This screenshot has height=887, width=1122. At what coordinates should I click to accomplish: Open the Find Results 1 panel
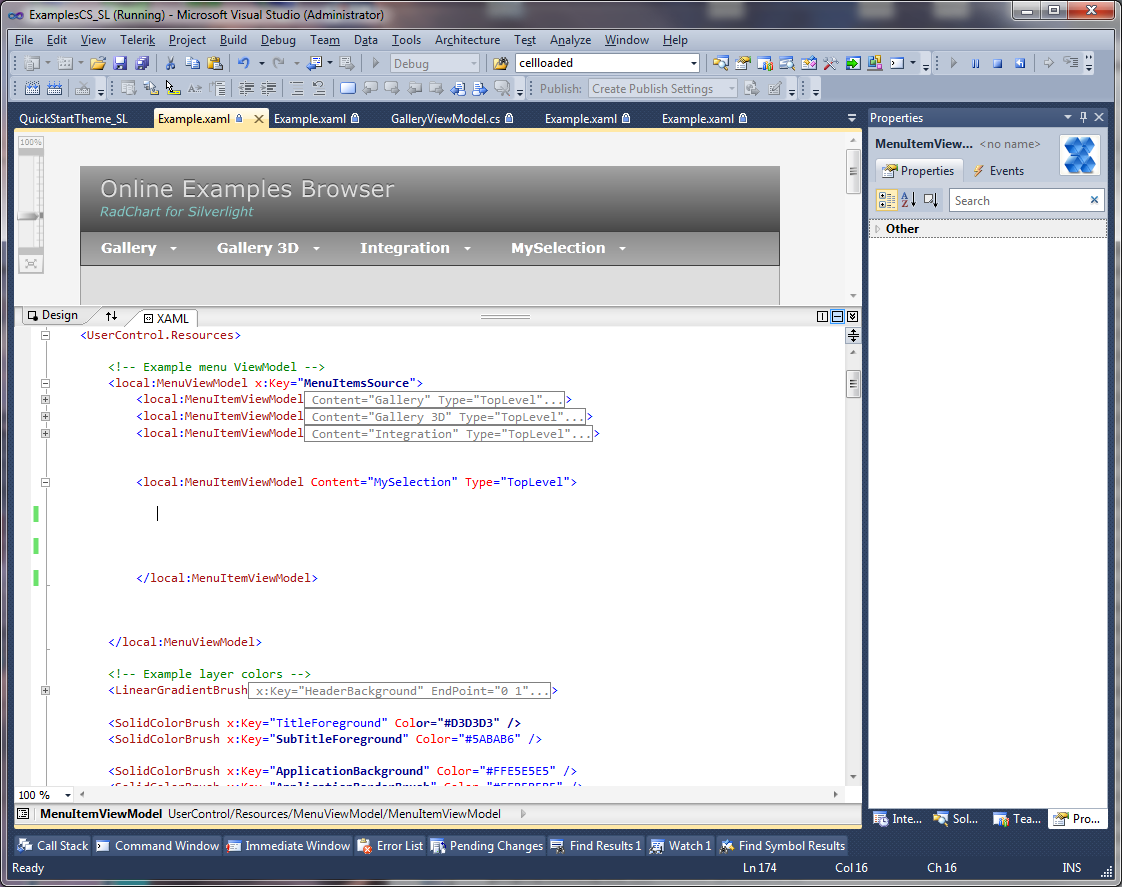click(x=596, y=846)
